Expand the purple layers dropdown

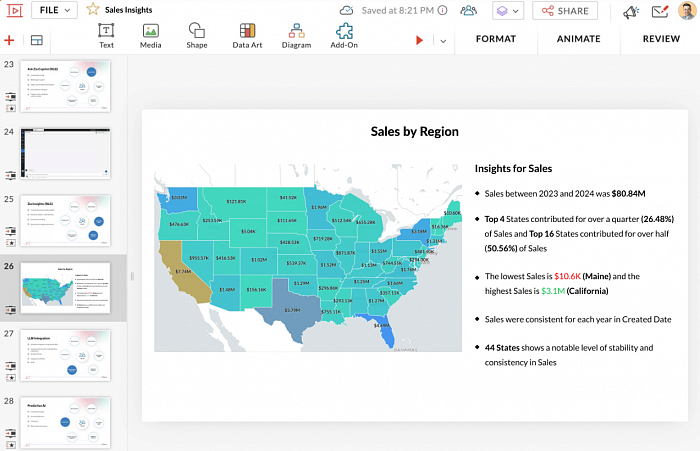508,11
